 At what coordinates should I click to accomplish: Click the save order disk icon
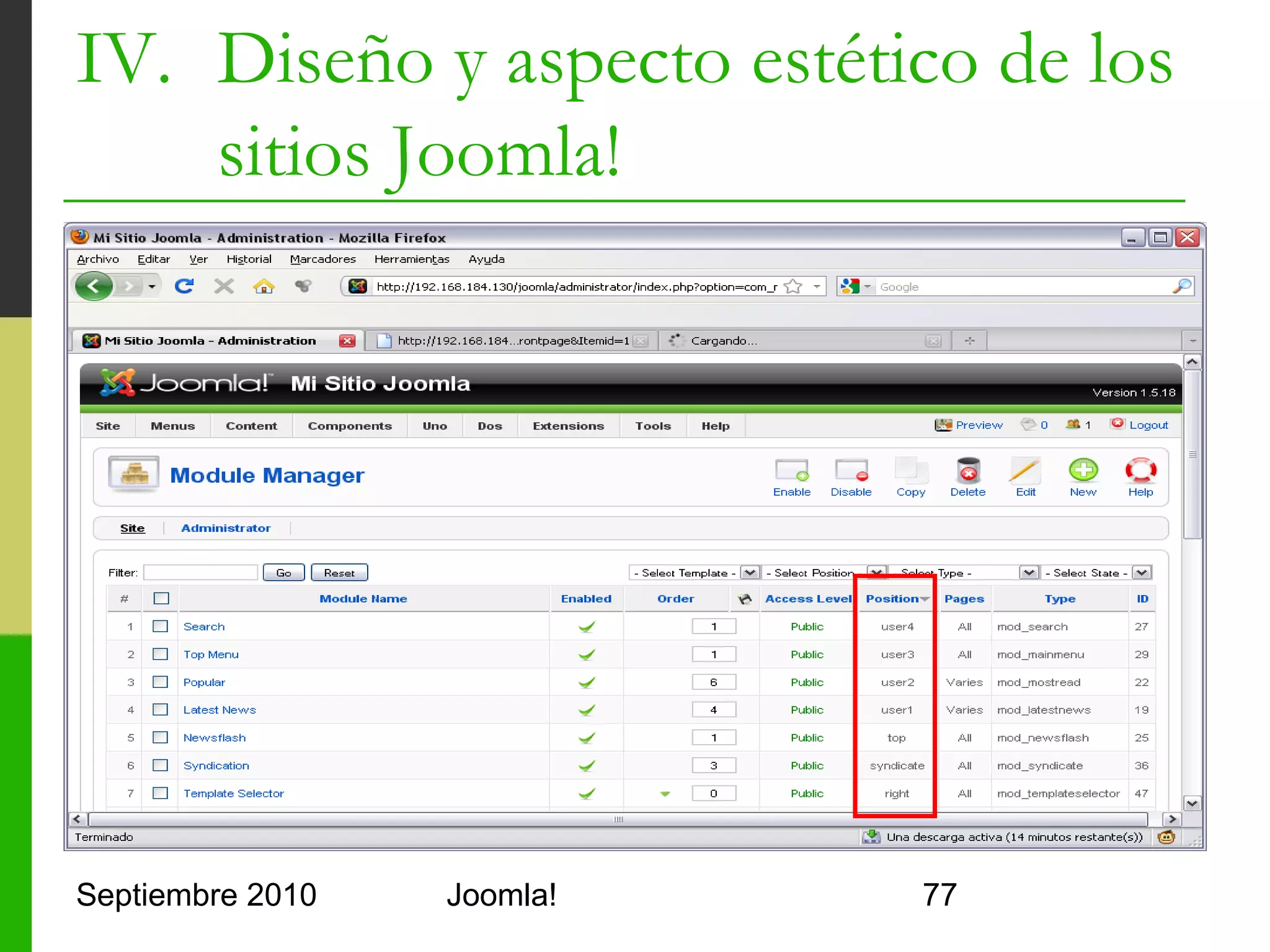pyautogui.click(x=744, y=599)
